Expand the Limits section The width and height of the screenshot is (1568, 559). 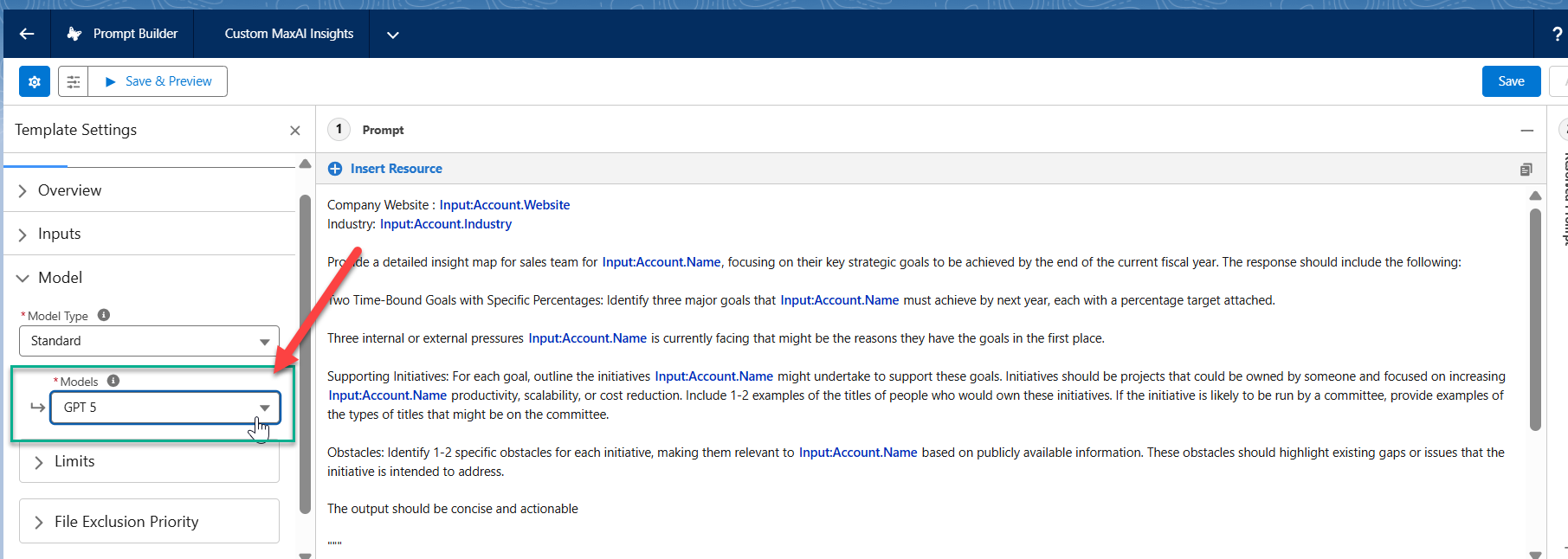(74, 462)
